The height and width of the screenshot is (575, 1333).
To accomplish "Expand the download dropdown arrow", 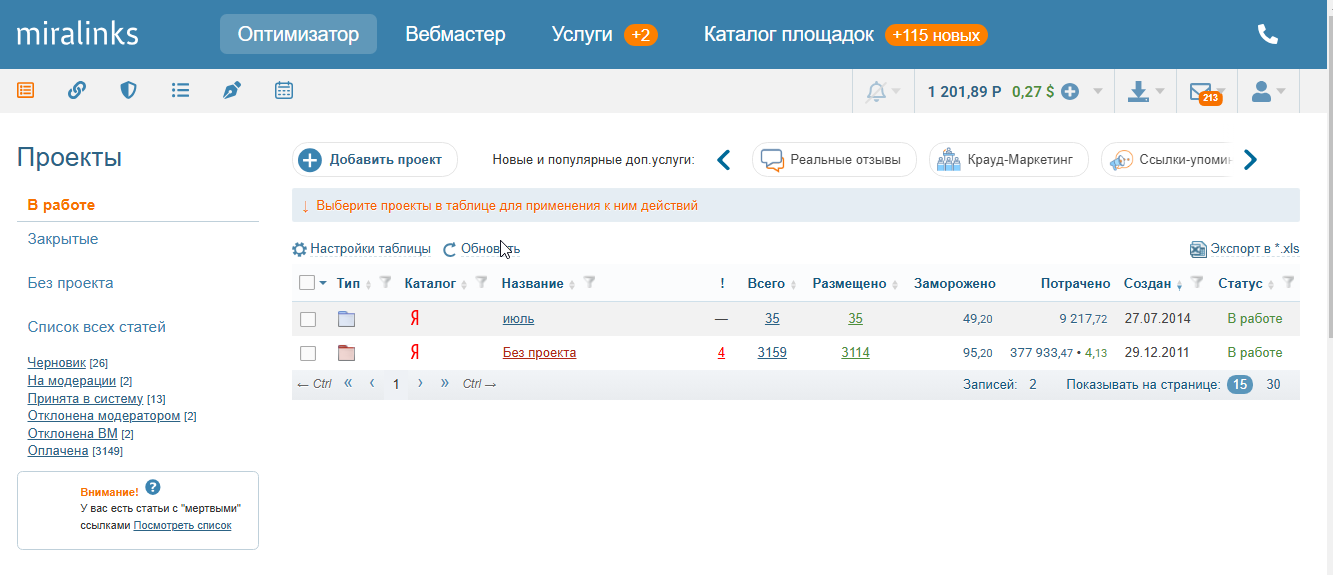I will point(1160,91).
